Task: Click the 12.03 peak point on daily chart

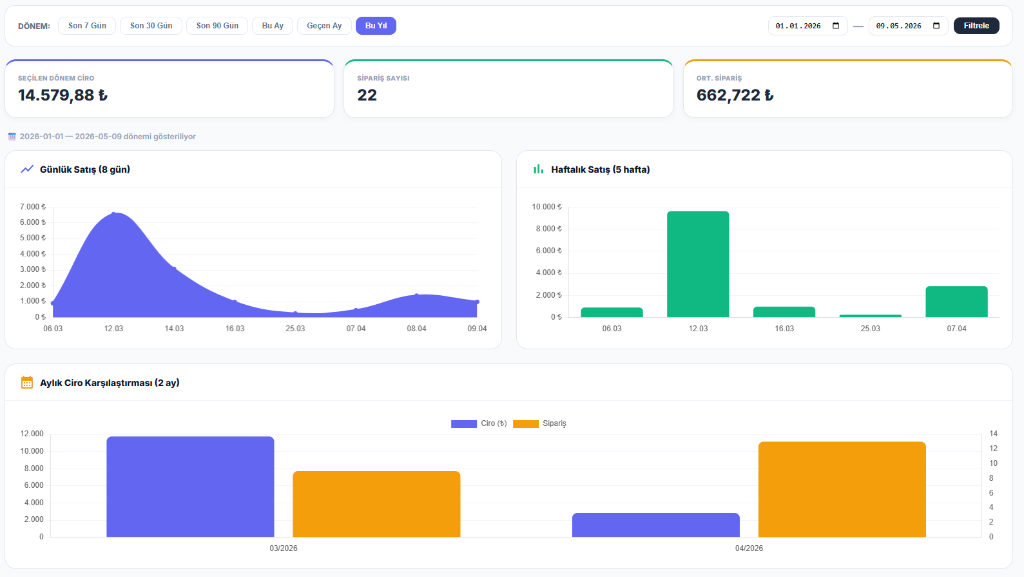Action: pyautogui.click(x=114, y=213)
